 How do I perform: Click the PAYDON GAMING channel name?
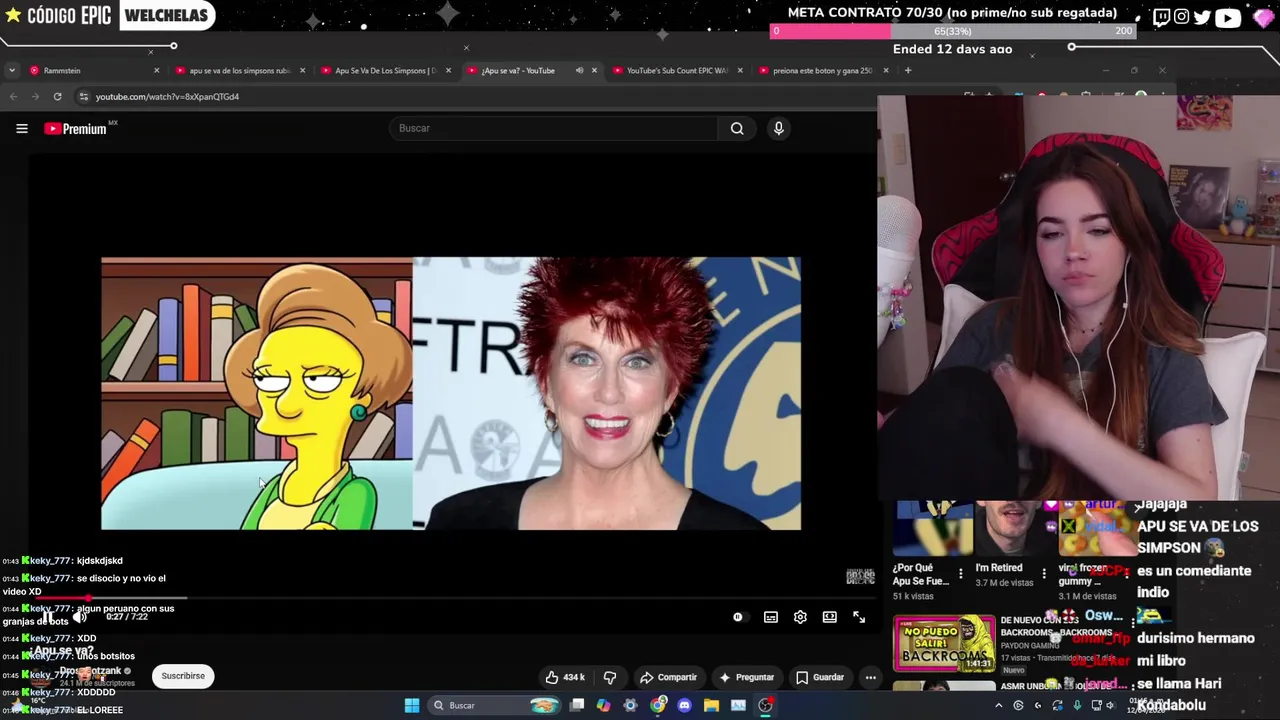[1031, 646]
